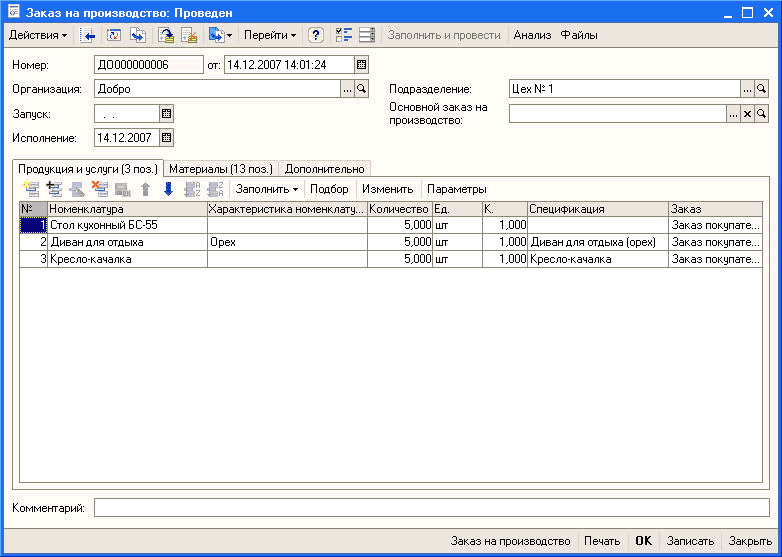Click magnifier icon next to Организация field
This screenshot has width=782, height=557.
coord(361,89)
